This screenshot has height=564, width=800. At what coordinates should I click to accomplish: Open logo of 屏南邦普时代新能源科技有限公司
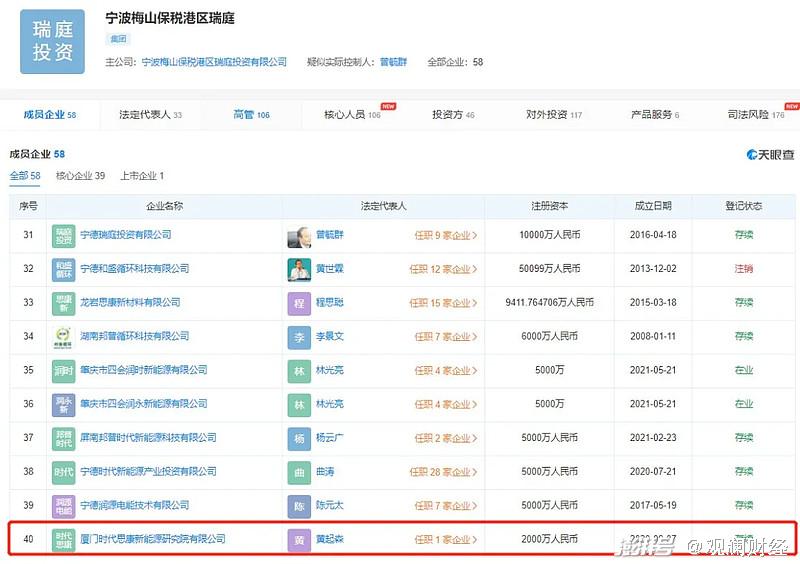(x=64, y=438)
